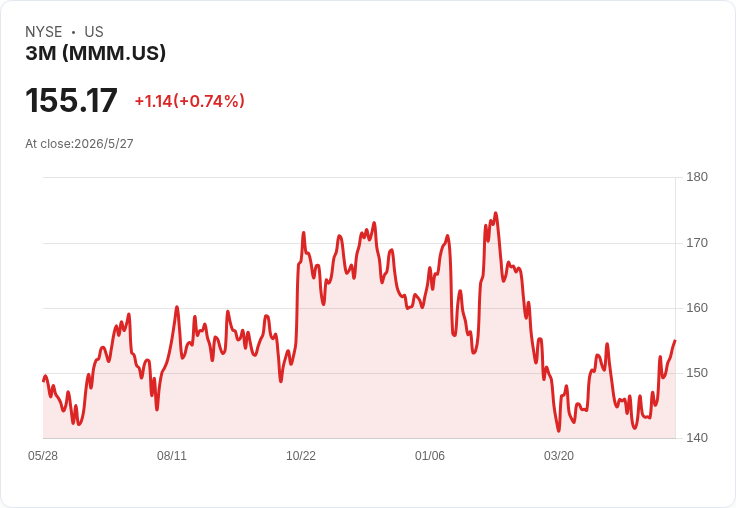Click the US market label
736x508 pixels.
[x=94, y=32]
